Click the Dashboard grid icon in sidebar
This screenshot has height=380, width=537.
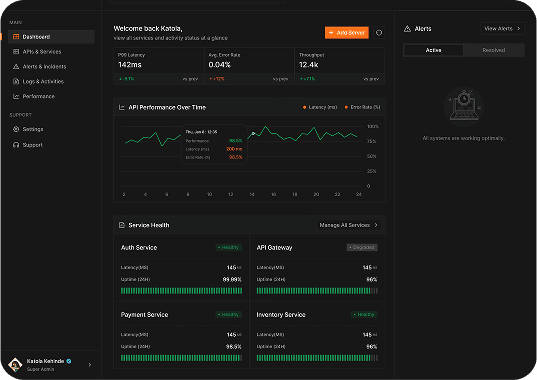click(16, 37)
